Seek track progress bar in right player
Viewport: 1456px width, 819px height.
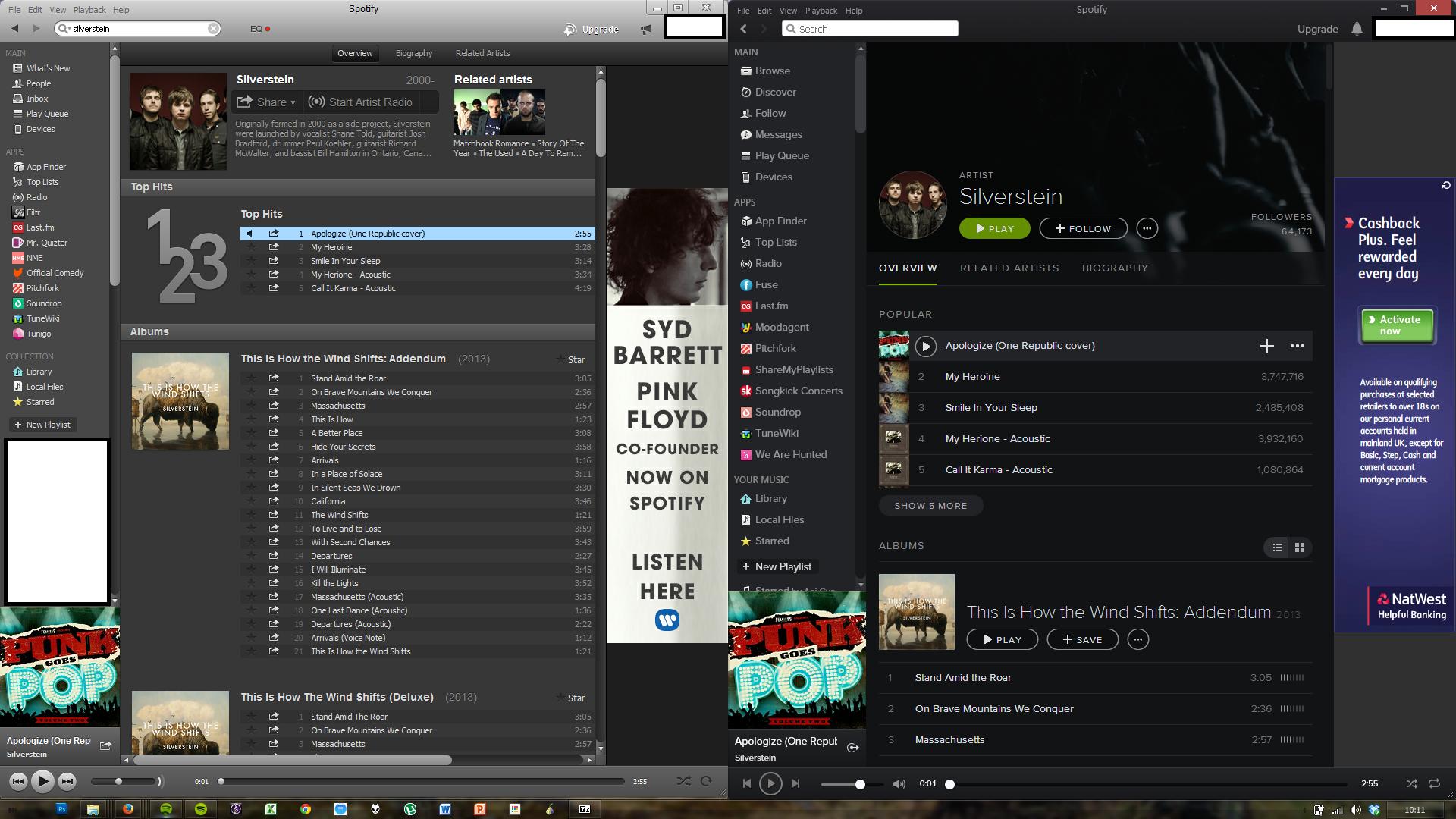1147,784
